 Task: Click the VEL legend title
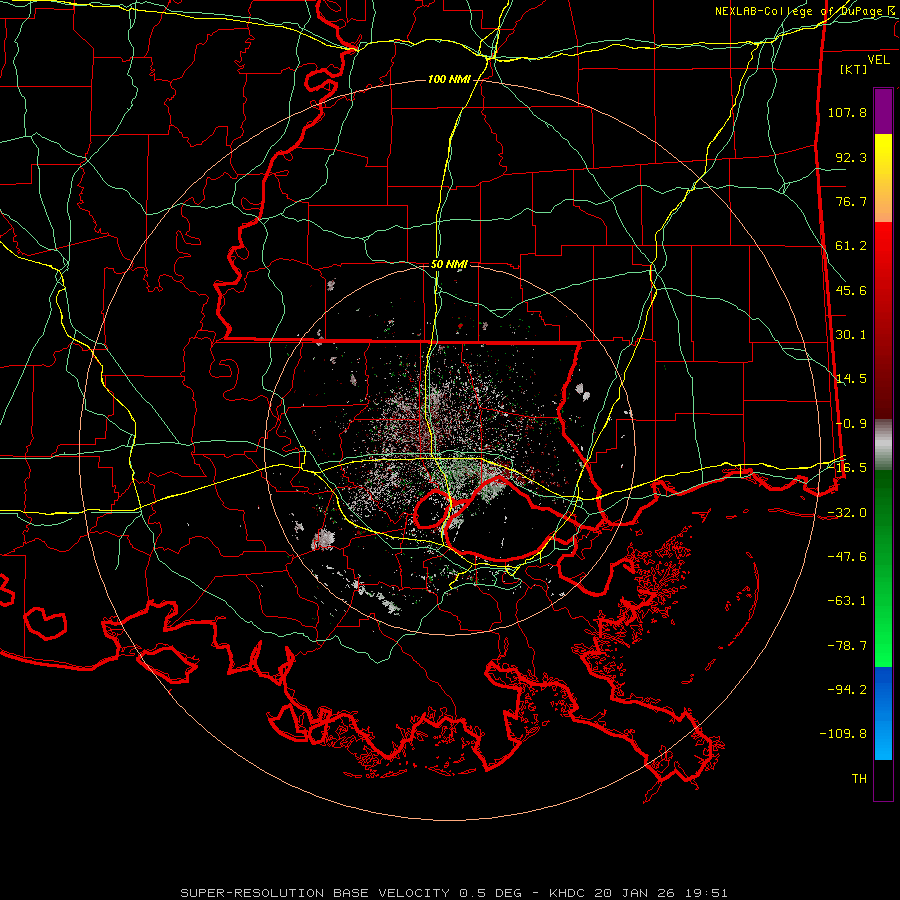pos(879,60)
